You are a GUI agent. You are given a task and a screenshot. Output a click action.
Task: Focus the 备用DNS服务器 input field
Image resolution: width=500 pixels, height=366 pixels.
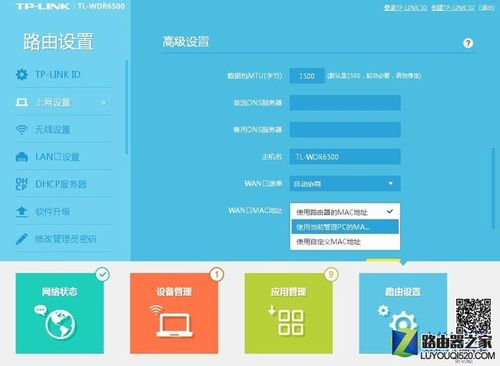point(345,129)
